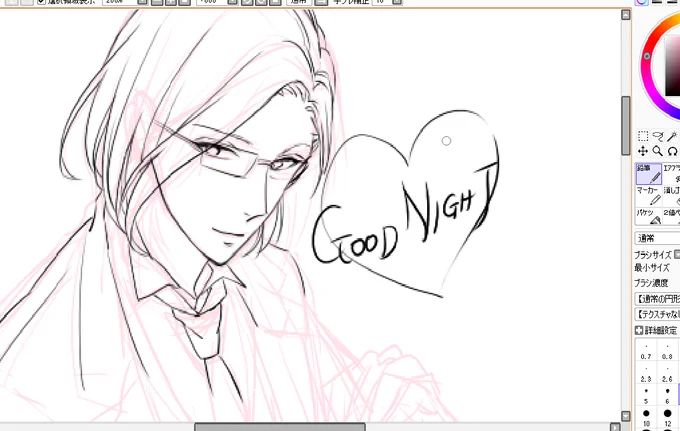Image resolution: width=680 pixels, height=431 pixels.
Task: Pick brush size preset 10
Action: click(646, 418)
